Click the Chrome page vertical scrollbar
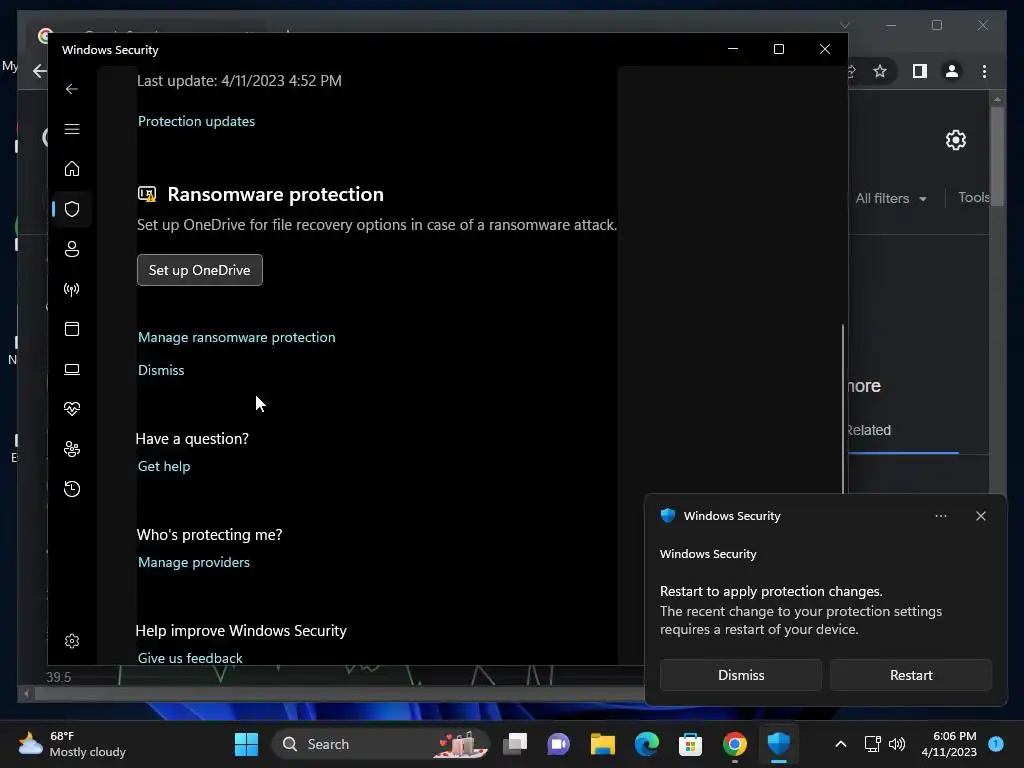Image resolution: width=1024 pixels, height=768 pixels. click(997, 157)
